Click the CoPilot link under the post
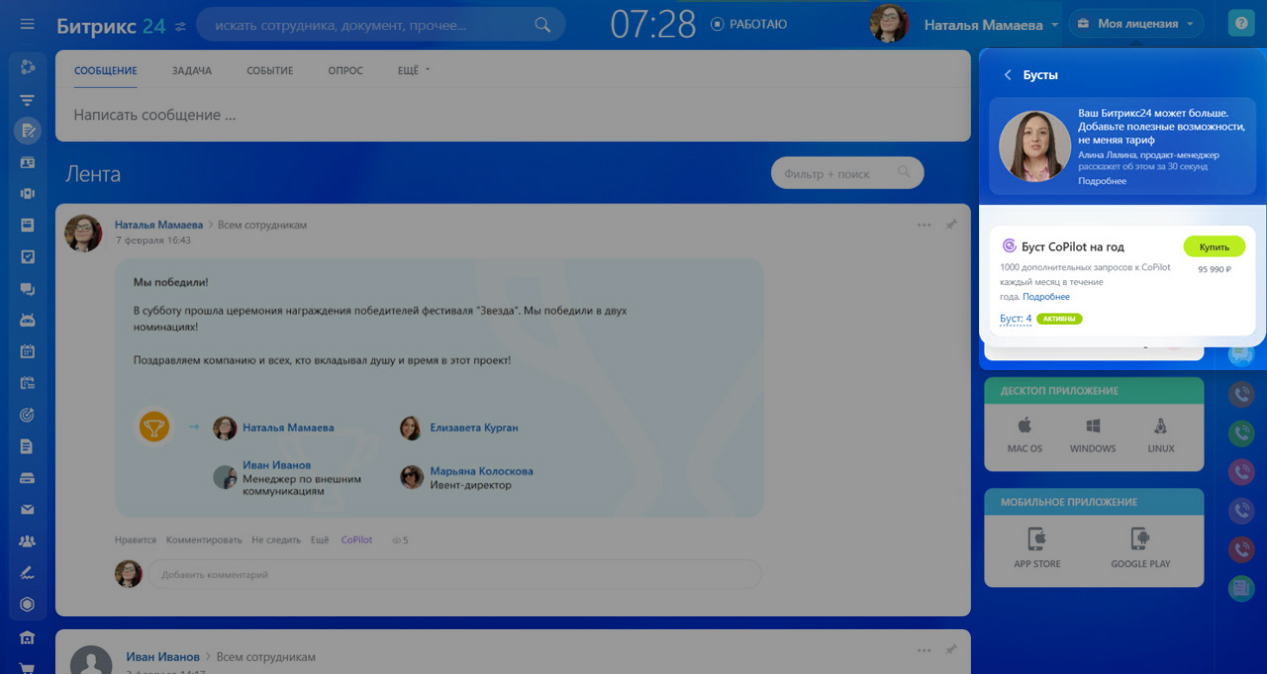1267x674 pixels. tap(356, 540)
